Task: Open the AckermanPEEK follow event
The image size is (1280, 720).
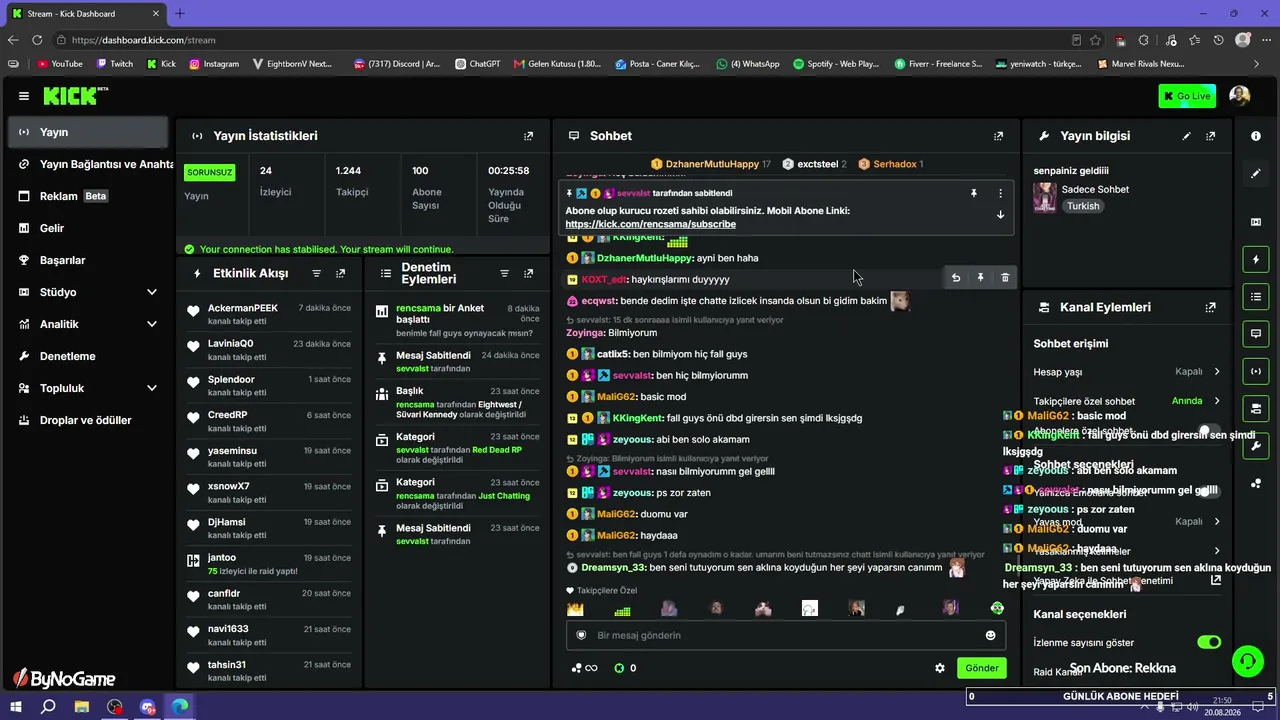Action: coord(269,314)
